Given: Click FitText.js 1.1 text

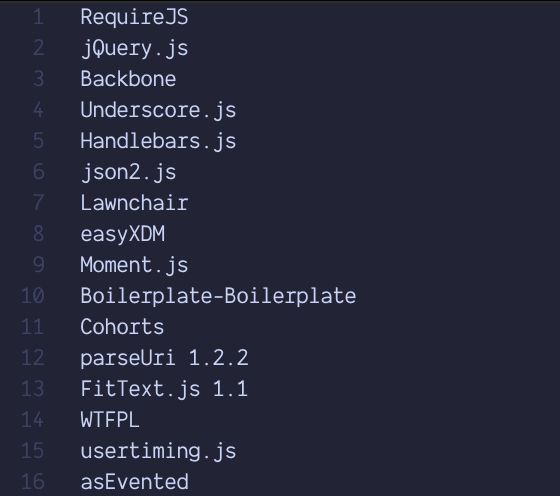Looking at the screenshot, I should tap(164, 389).
